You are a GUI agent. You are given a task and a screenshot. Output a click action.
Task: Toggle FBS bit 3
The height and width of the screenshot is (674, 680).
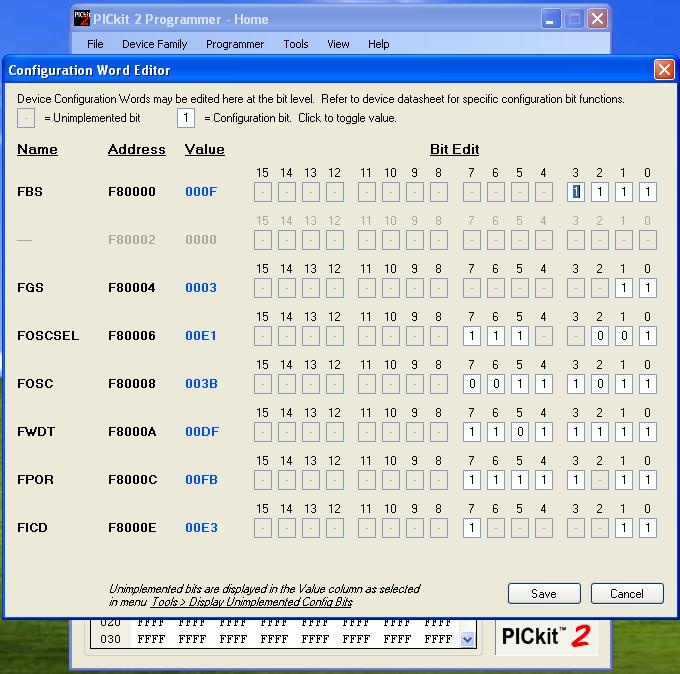click(575, 192)
